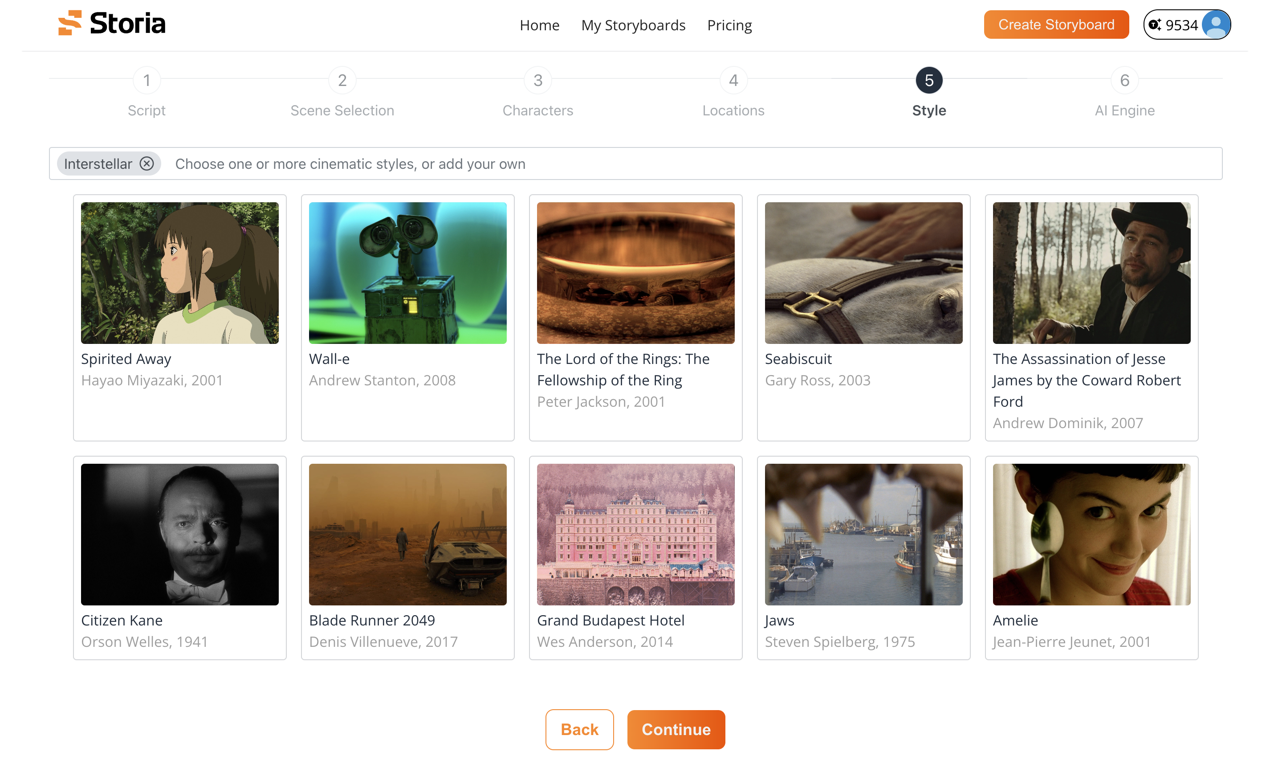Open the Pricing page
The height and width of the screenshot is (760, 1270).
[x=729, y=25]
